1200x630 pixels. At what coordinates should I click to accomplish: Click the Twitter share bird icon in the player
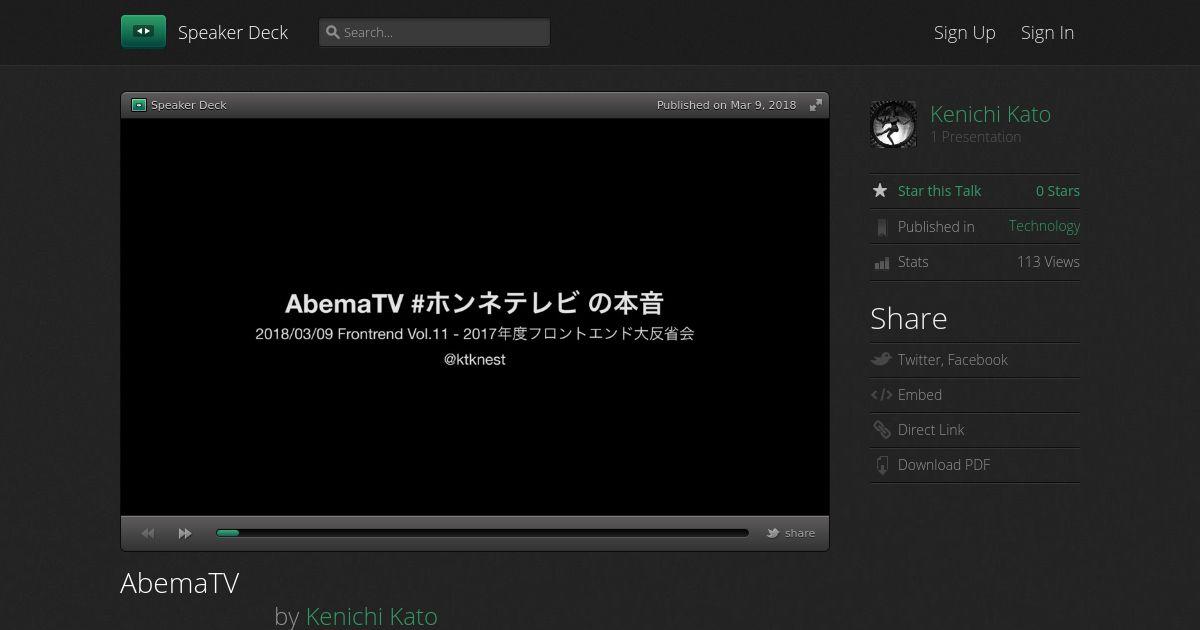(x=773, y=533)
